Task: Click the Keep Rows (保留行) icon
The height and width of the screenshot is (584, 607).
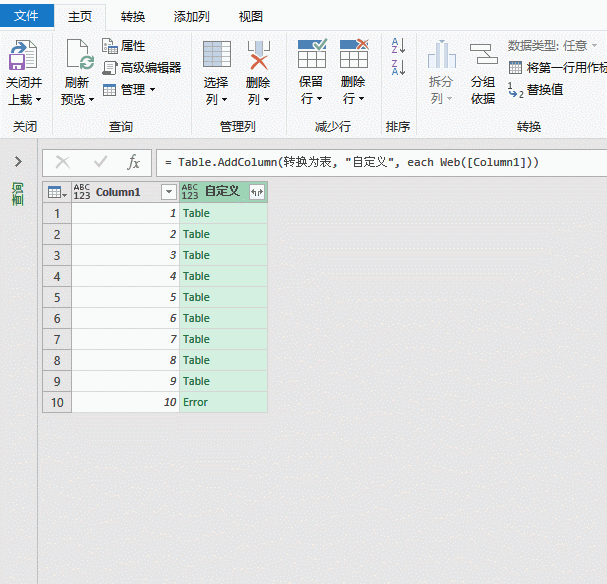Action: click(312, 53)
